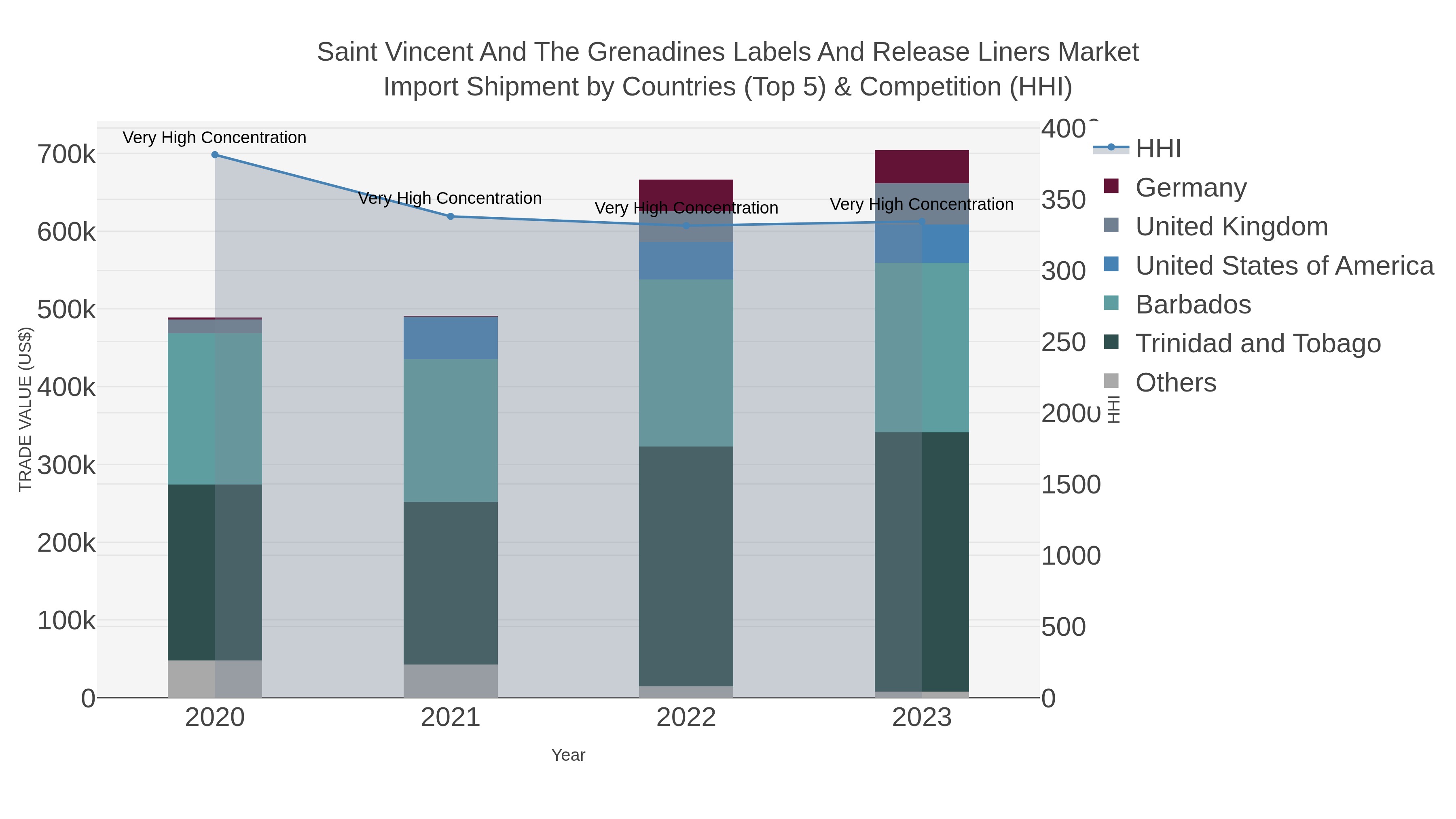The image size is (1456, 819).
Task: Click the chart title text
Action: coord(728,69)
